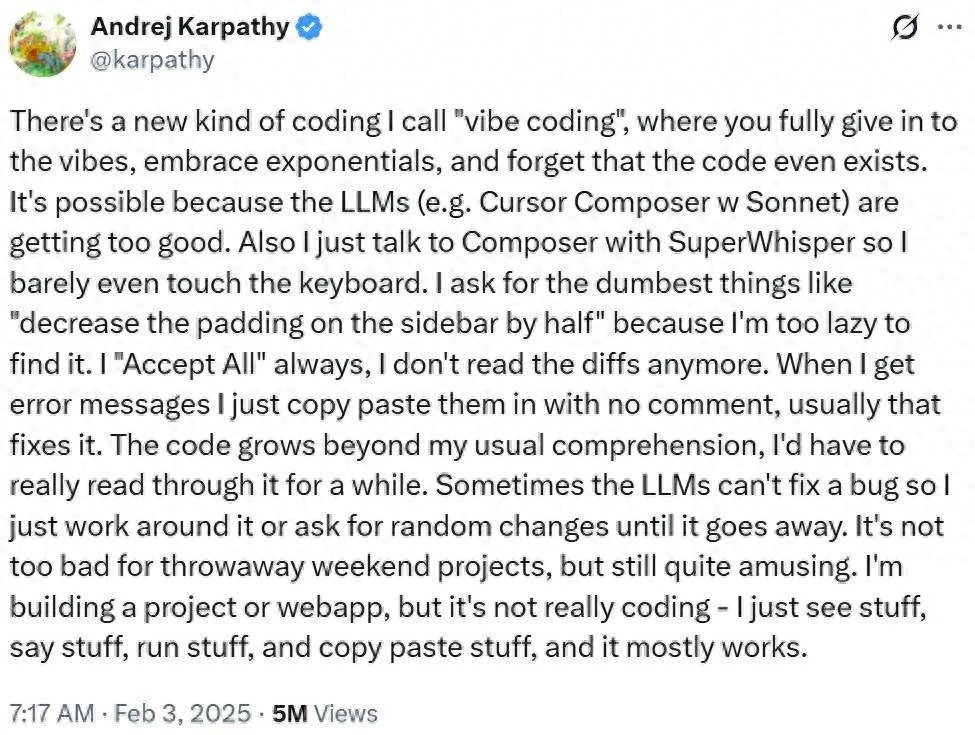Open the three-dot More options menu

coord(947,28)
